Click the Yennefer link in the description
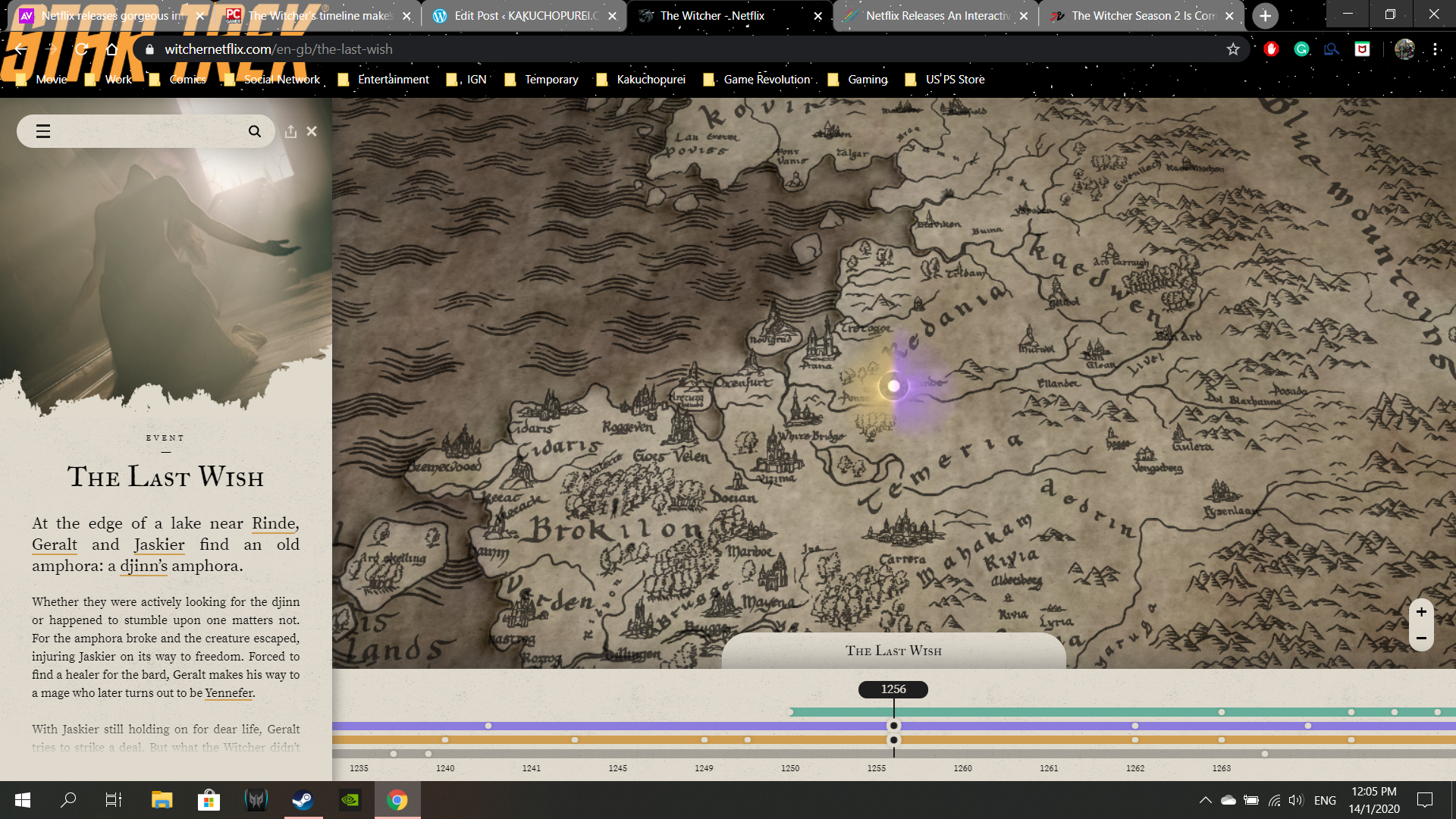1456x819 pixels. click(228, 692)
